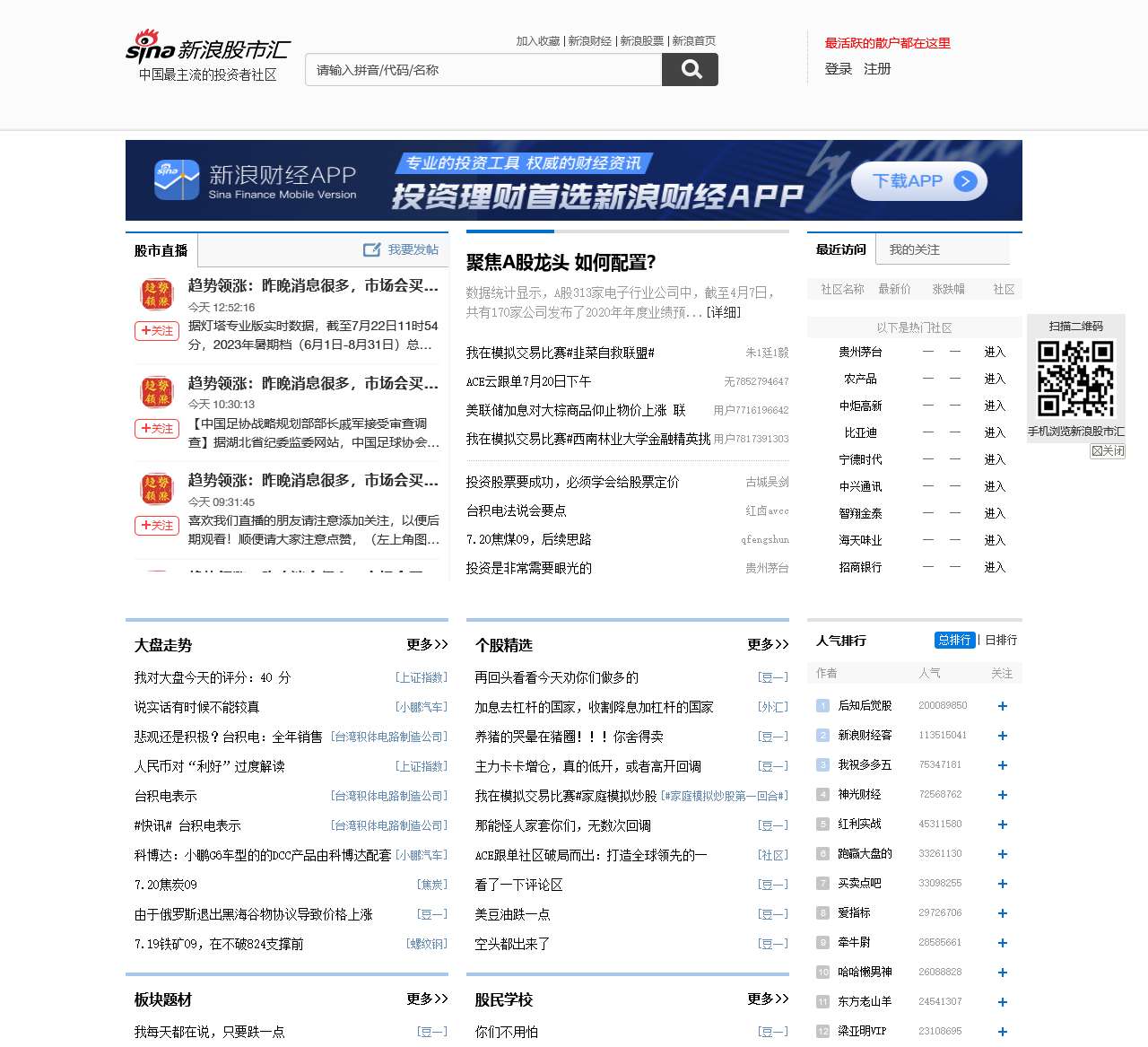Enter 农产品 community via 进入

(995, 379)
